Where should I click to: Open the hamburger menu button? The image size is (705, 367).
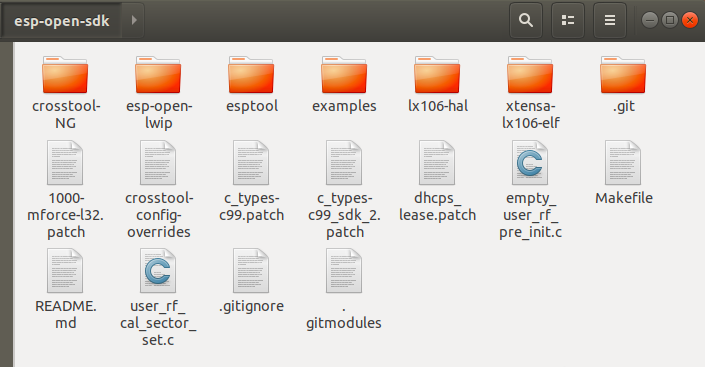[610, 20]
